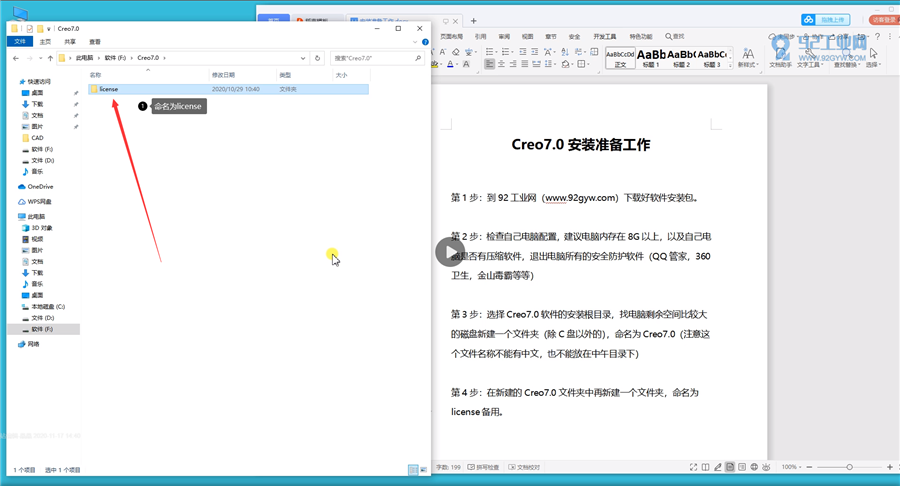Open the 文字工具 dropdown in WPS
The image size is (900, 486).
809,65
